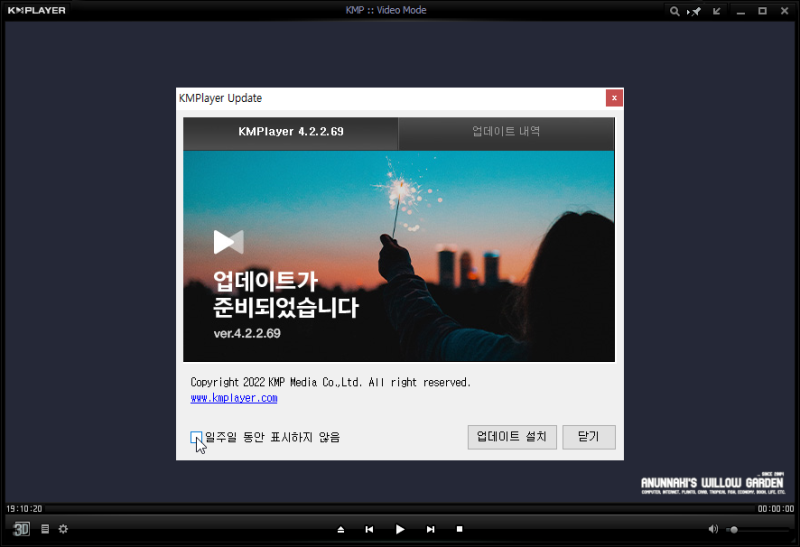Select the KMPlayer 4.2.2.69 tab

291,132
